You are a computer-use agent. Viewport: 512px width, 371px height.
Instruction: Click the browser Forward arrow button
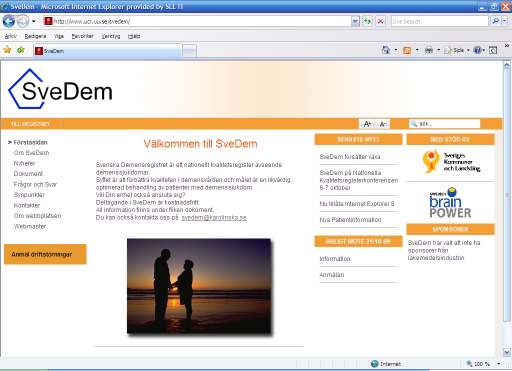[23, 22]
